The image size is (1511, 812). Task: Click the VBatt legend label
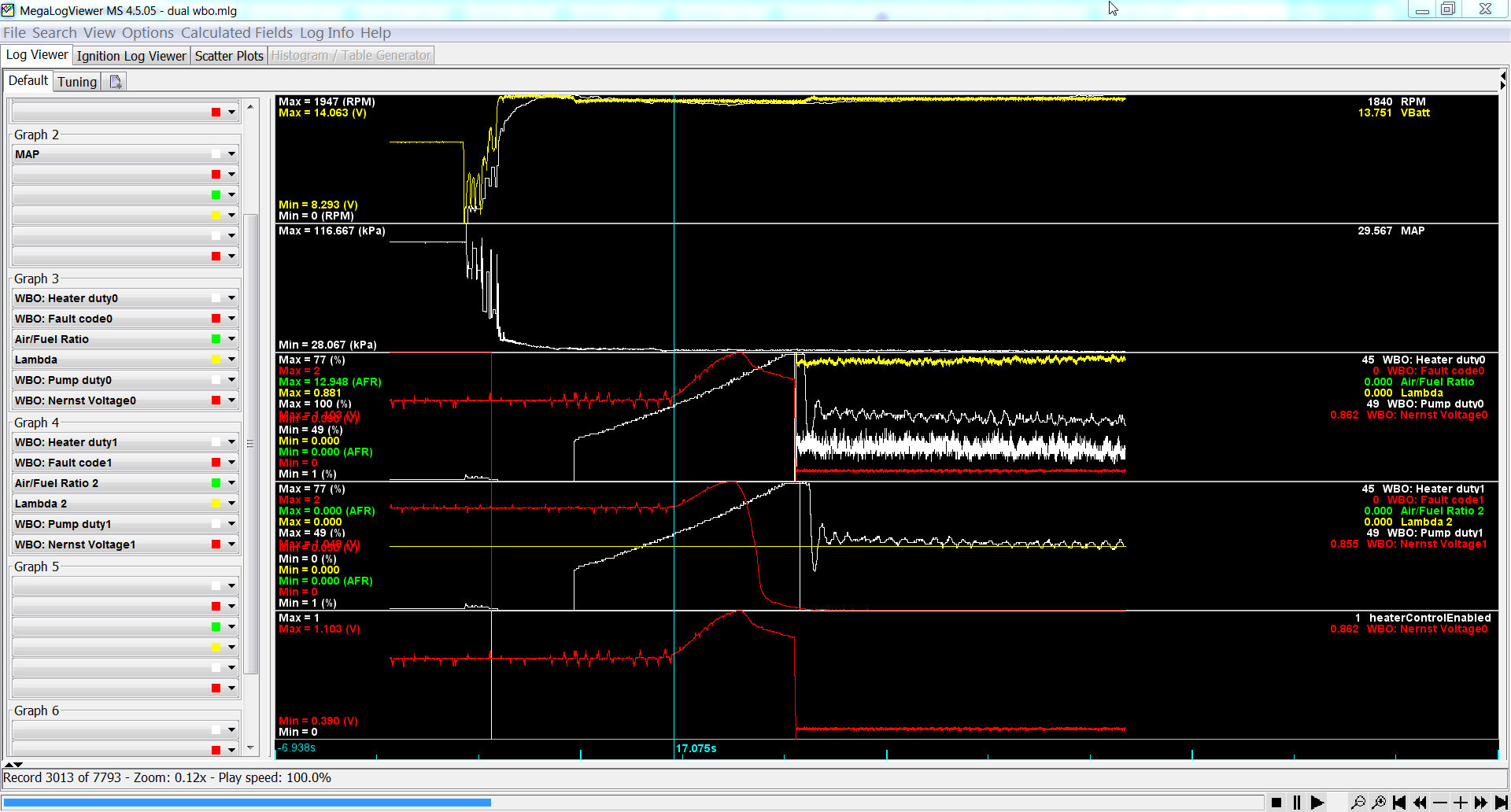click(x=1415, y=113)
